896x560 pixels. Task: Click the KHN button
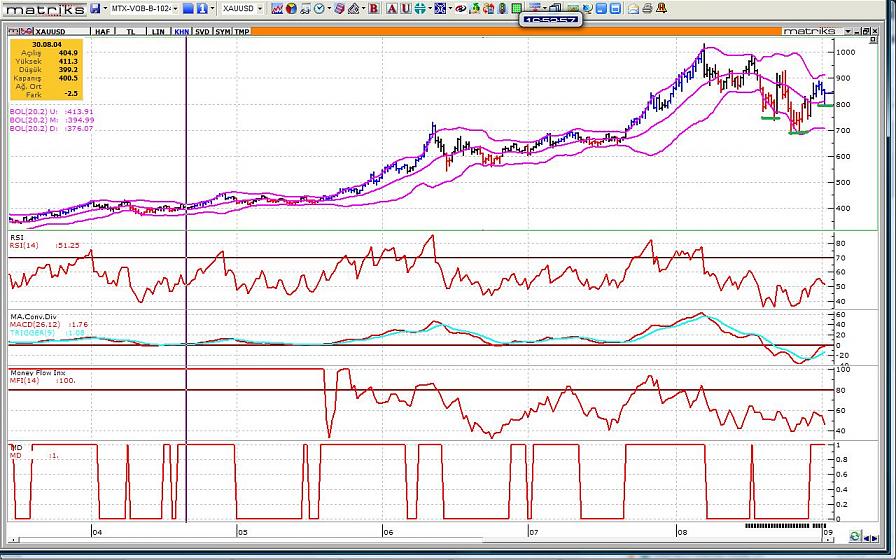tap(181, 31)
